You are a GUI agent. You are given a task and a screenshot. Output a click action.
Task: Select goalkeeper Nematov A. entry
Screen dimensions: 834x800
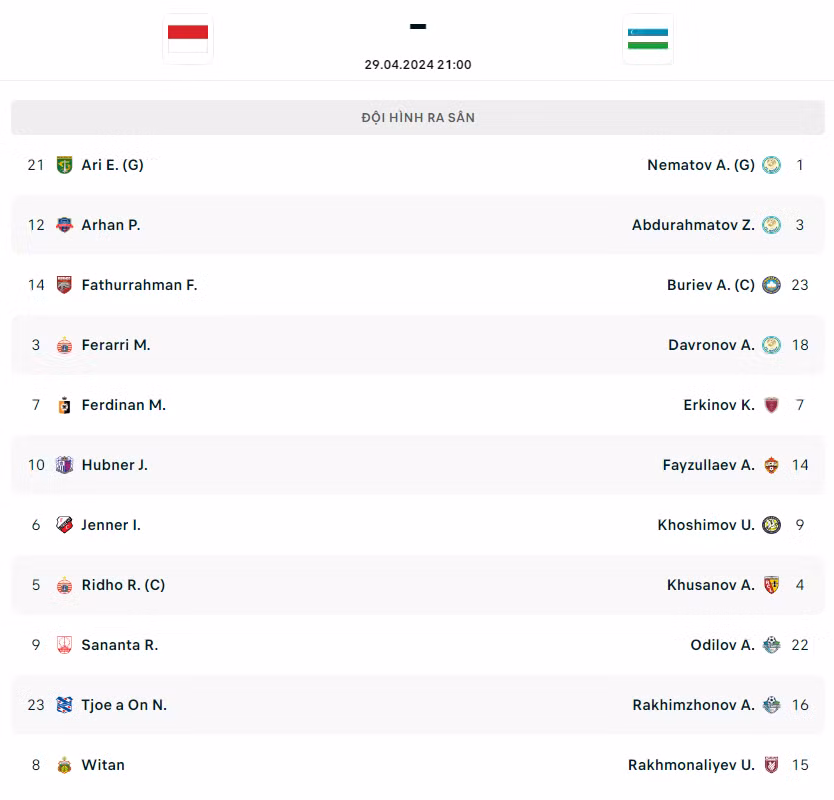click(x=700, y=165)
